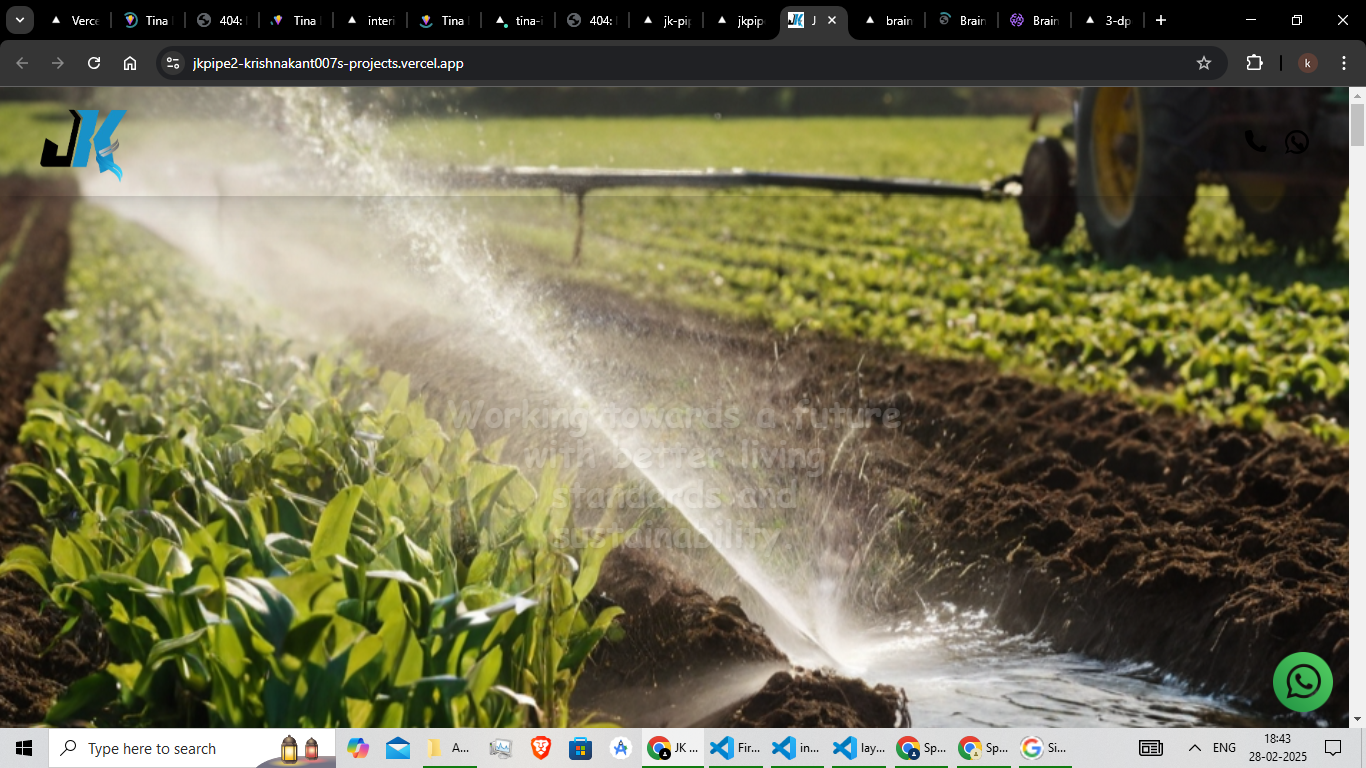Click the floating green WhatsApp chat button
Viewport: 1366px width, 768px height.
point(1302,682)
